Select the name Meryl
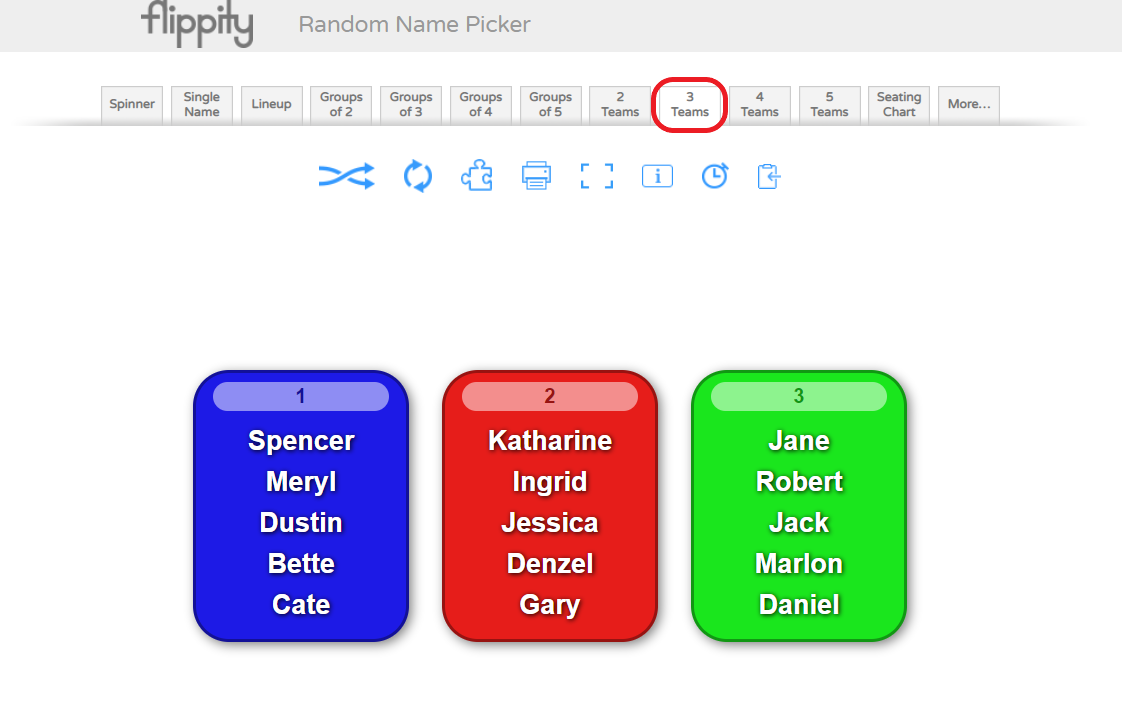 tap(301, 482)
